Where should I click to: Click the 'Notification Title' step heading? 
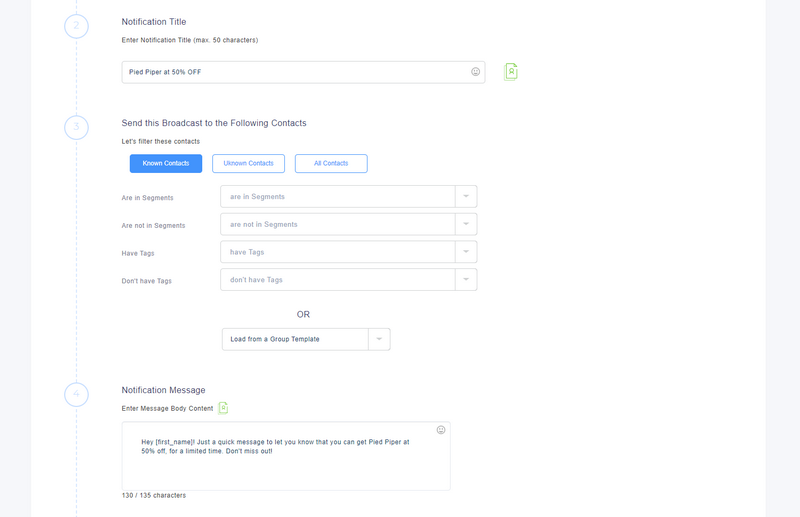[x=154, y=22]
